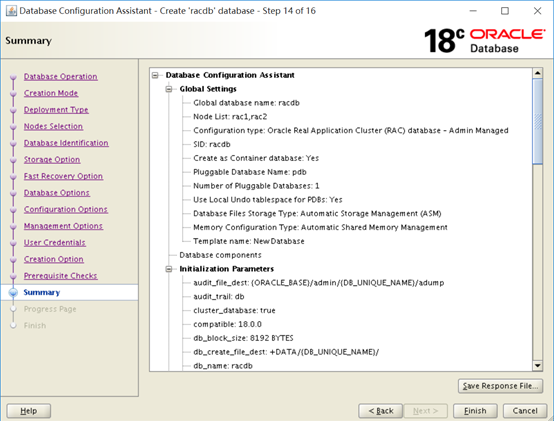Go to Creation Mode step
554x421 pixels.
[51, 93]
